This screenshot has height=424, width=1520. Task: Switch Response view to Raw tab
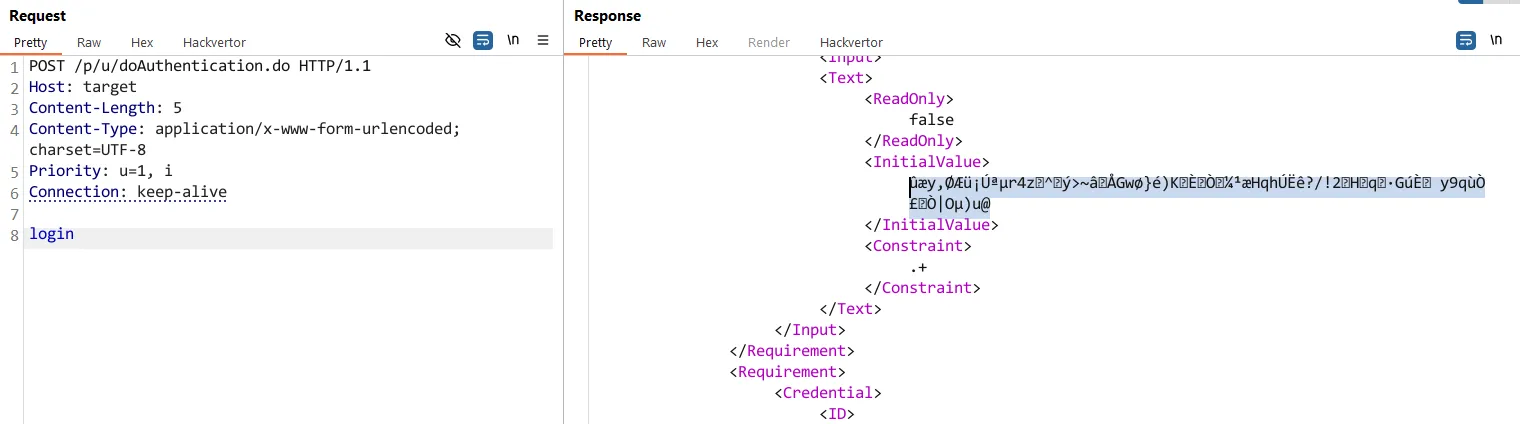click(654, 42)
